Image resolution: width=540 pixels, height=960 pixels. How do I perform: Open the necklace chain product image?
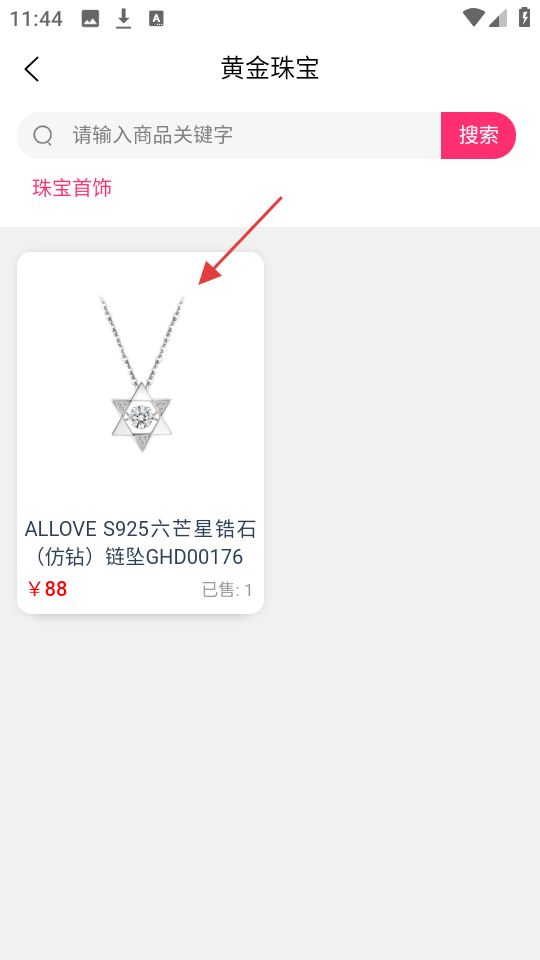[x=141, y=373]
